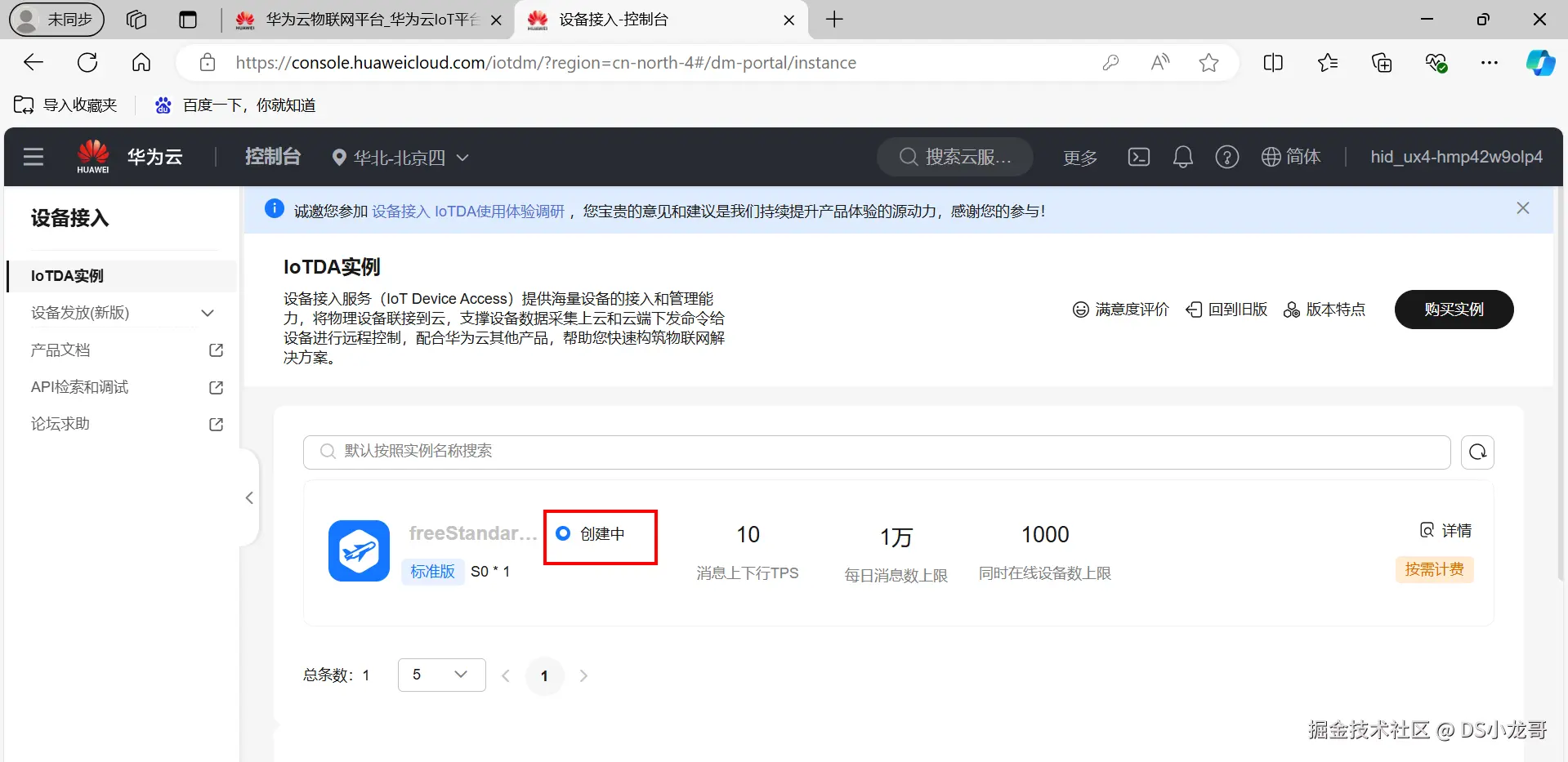
Task: Open the 百度一下，你就知道 bookmark
Action: click(235, 105)
